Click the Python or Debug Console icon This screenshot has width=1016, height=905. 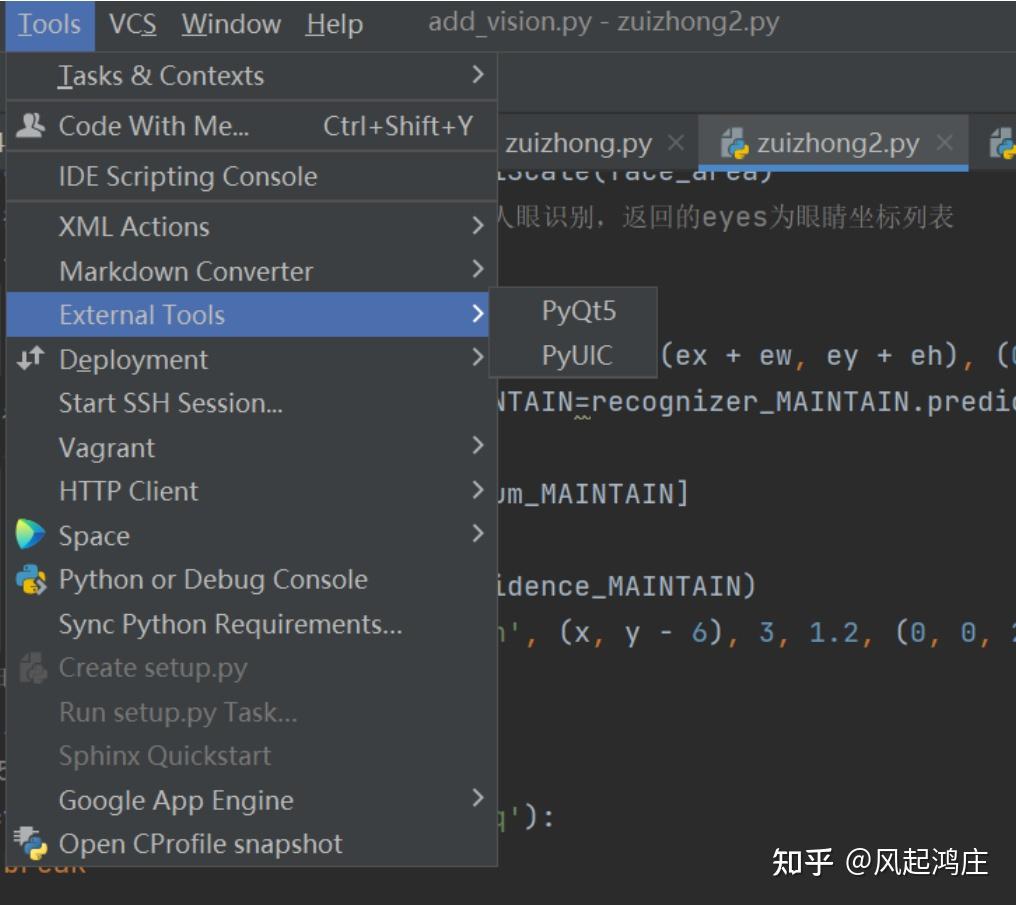(x=33, y=579)
